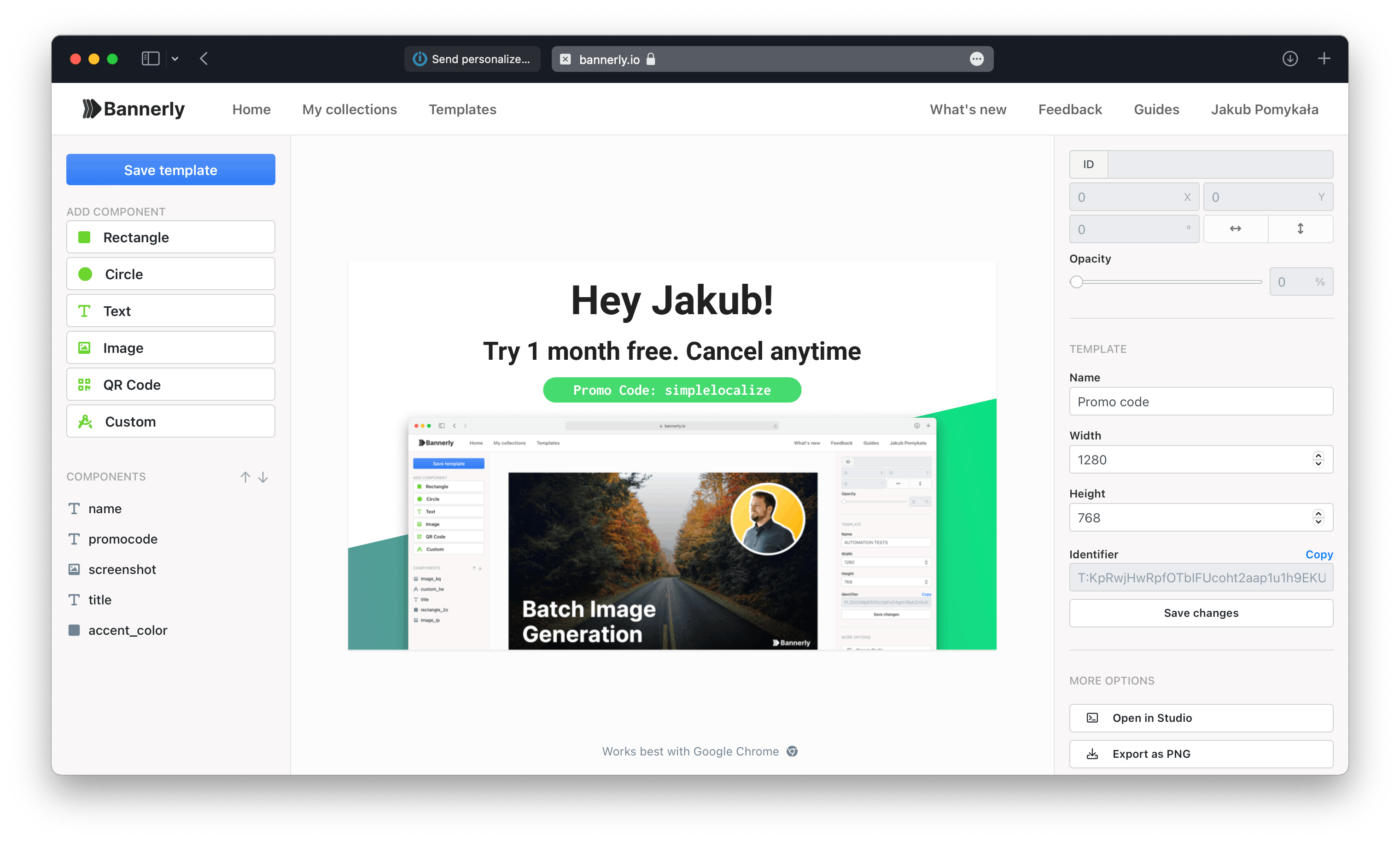Click the Width field
Viewport: 1400px width, 843px height.
tap(1201, 460)
